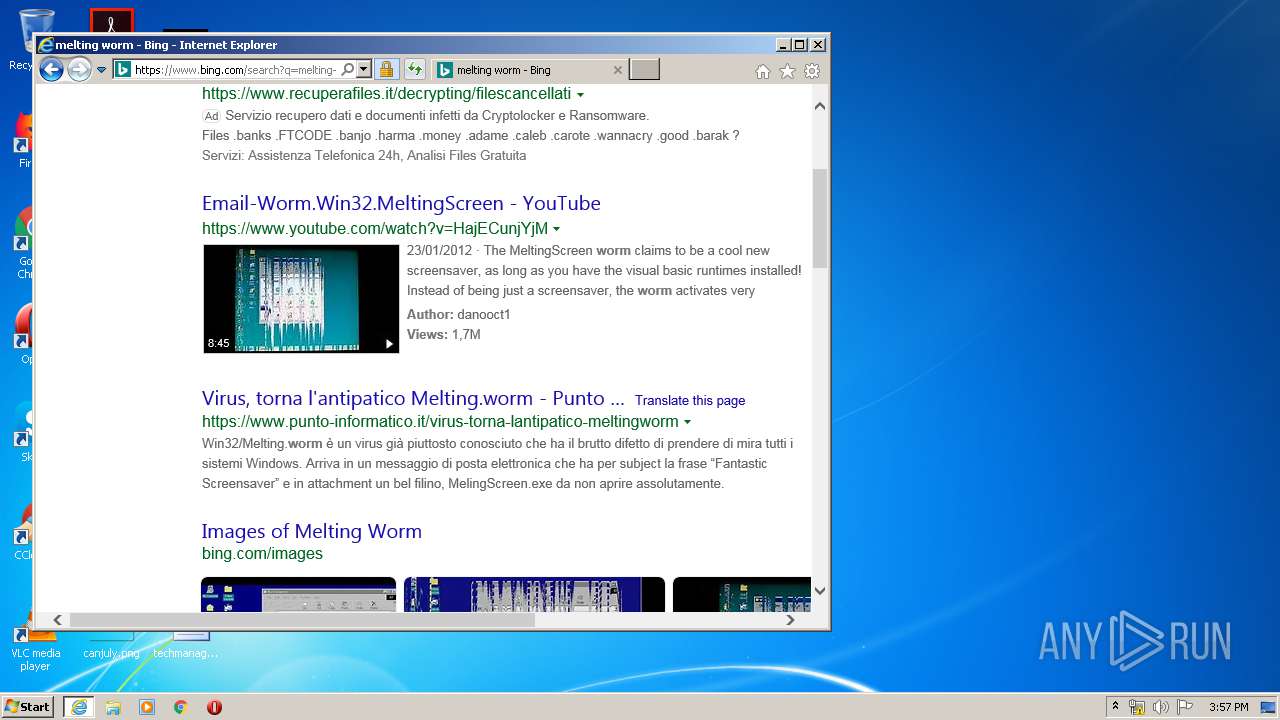Click the horizontal scrollbar right arrow
The height and width of the screenshot is (720, 1280).
pos(790,620)
